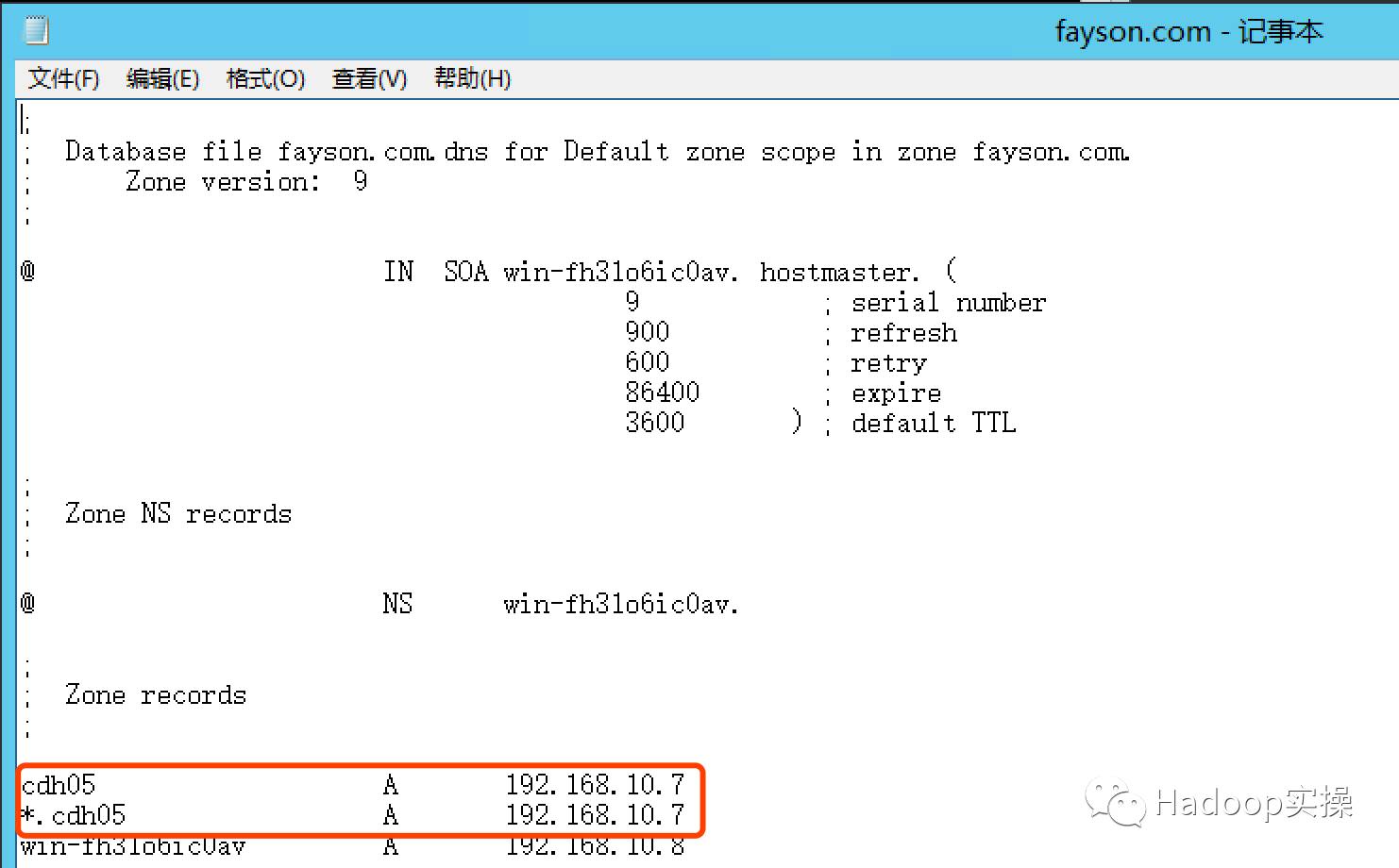Click the Notepad icon in the title bar
The width and height of the screenshot is (1399, 868).
34,29
